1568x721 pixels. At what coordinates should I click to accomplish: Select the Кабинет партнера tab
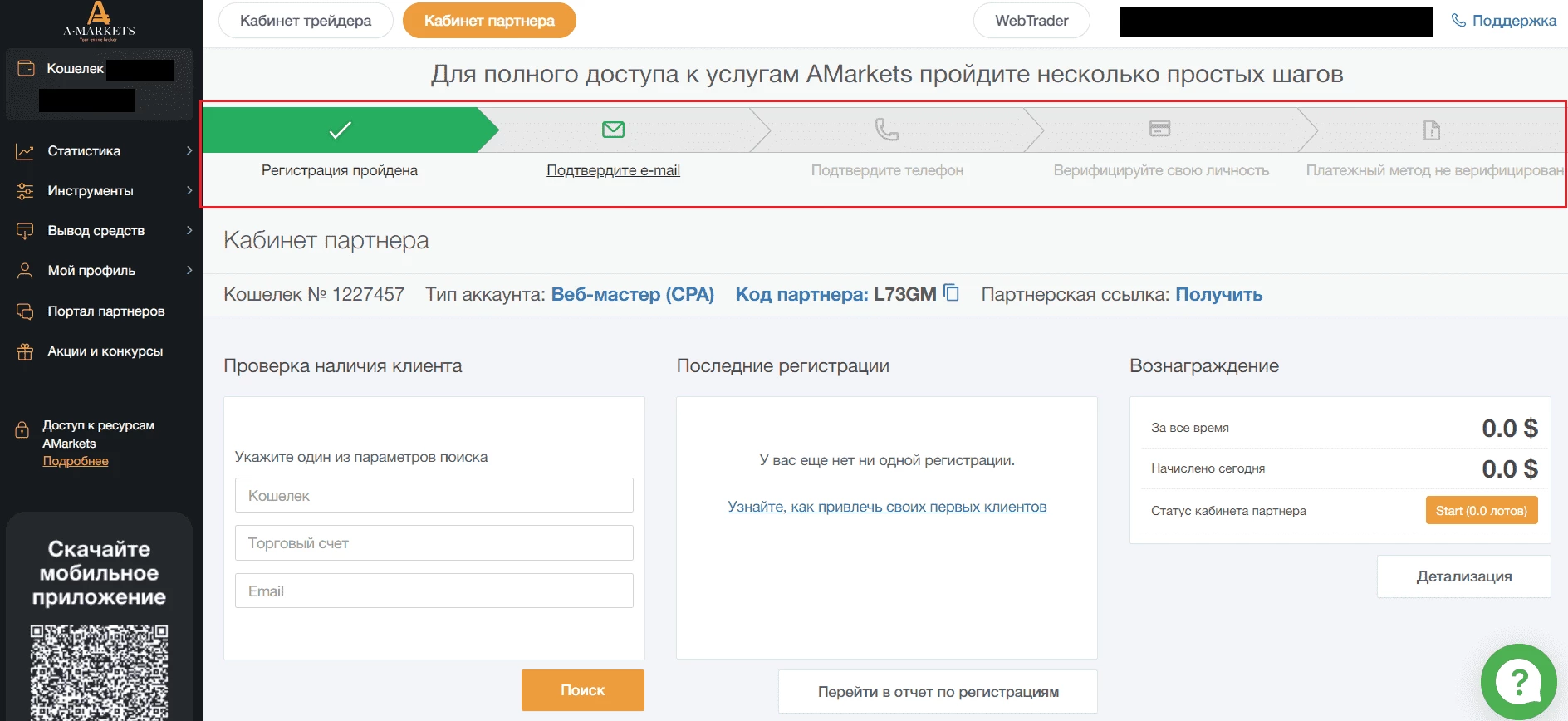489,21
